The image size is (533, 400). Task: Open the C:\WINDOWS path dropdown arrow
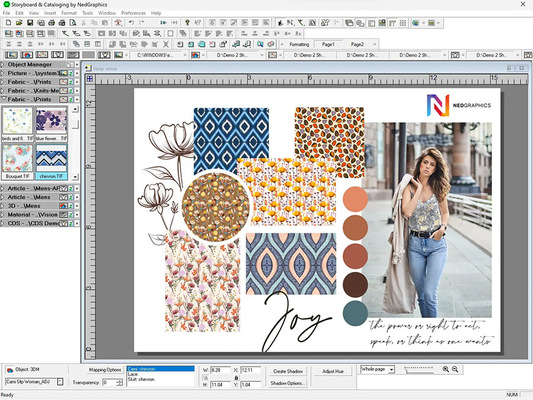click(185, 55)
